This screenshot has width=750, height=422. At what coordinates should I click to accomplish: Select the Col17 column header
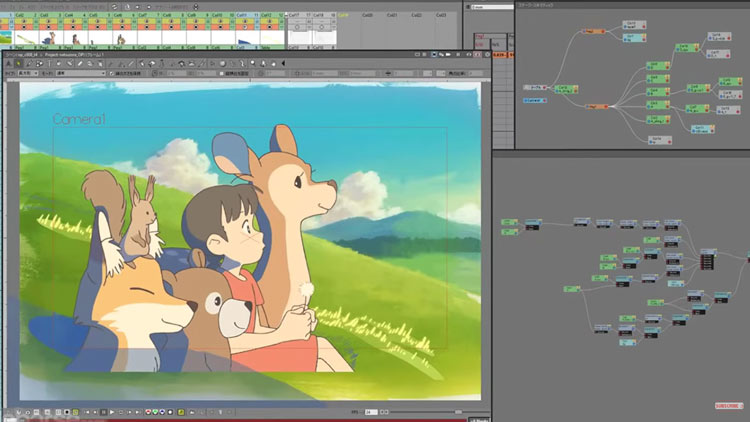(x=300, y=15)
